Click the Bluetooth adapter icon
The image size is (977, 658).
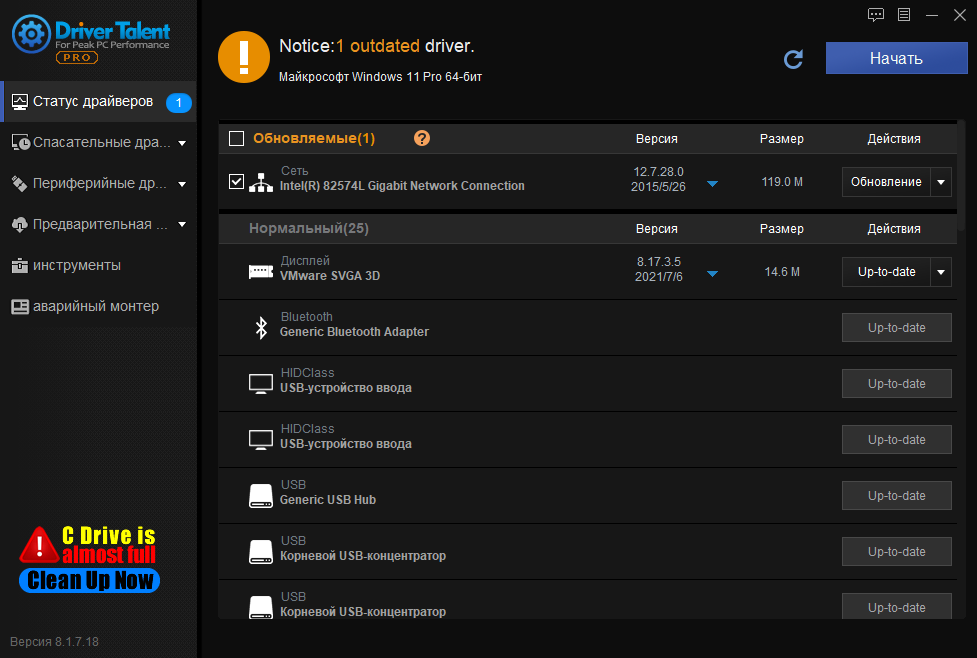pos(261,327)
